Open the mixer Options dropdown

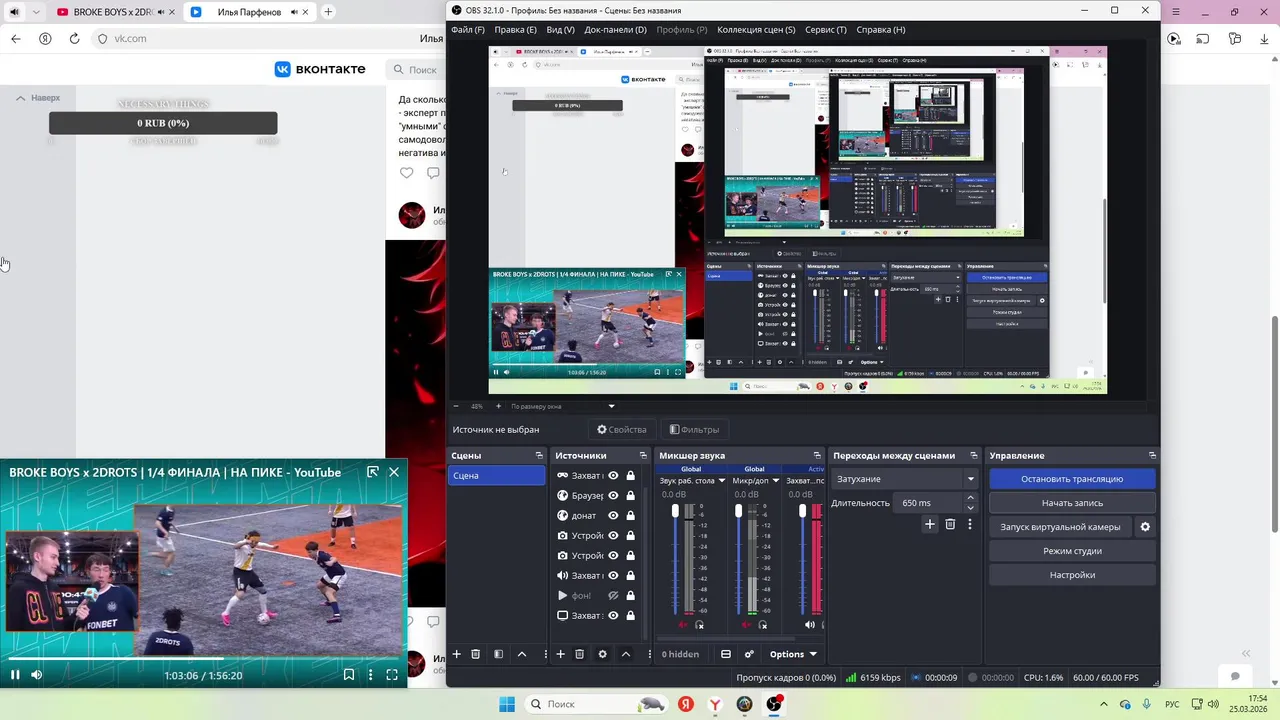(793, 654)
